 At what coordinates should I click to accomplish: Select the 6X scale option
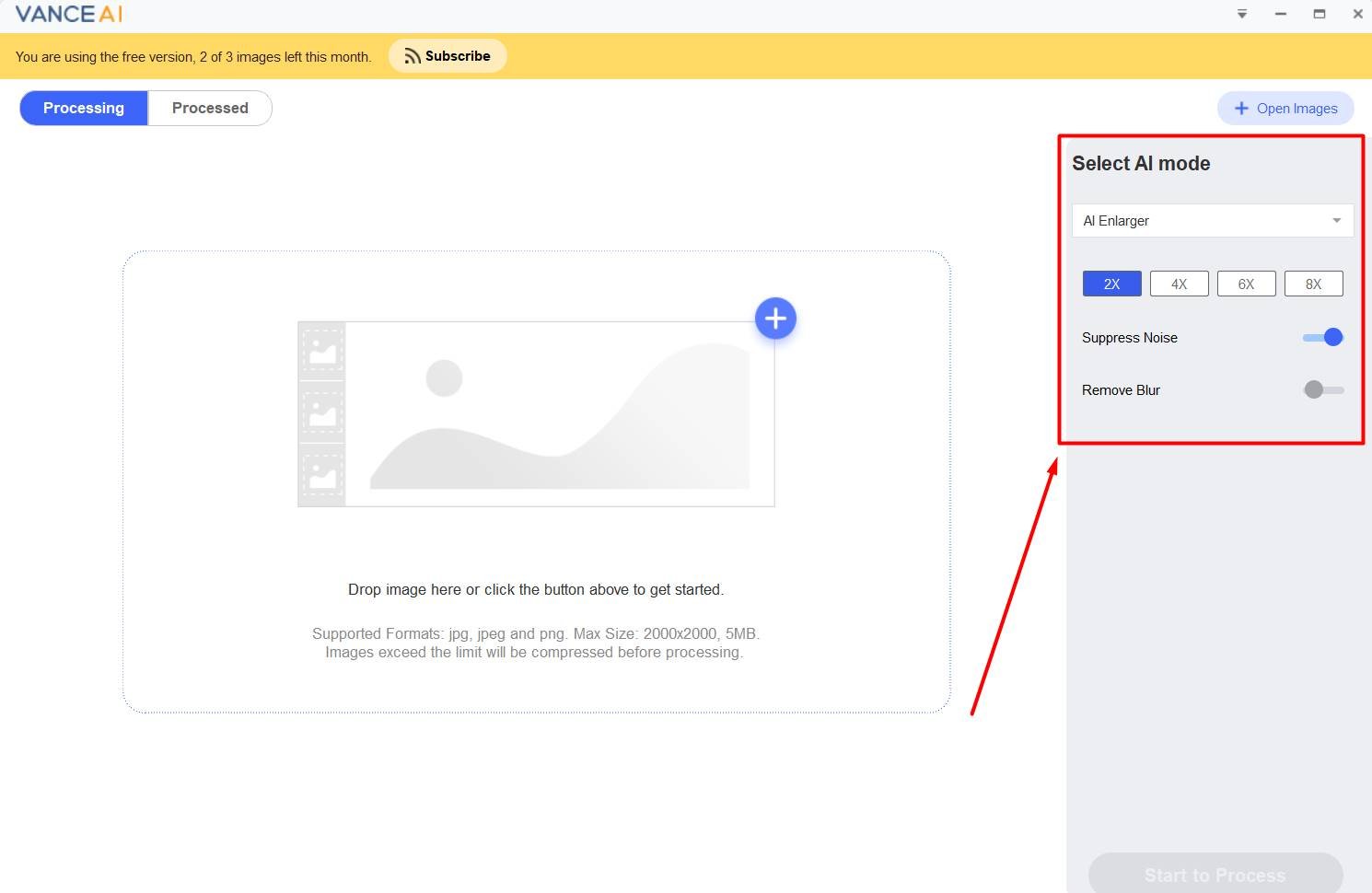[1246, 284]
